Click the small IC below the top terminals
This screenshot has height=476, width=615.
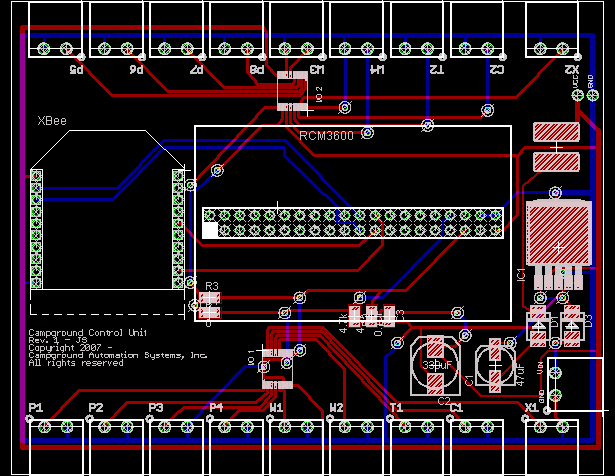tap(293, 92)
